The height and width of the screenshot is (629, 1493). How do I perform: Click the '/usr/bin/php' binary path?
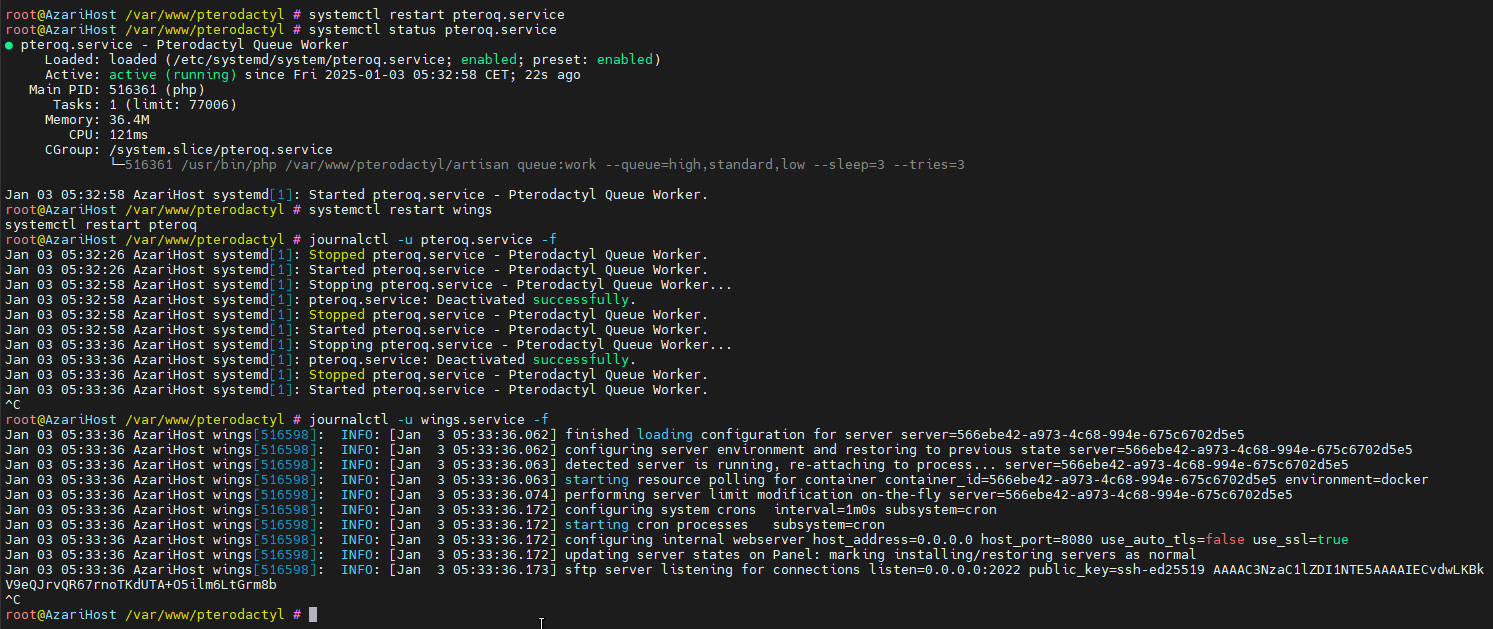click(x=229, y=165)
